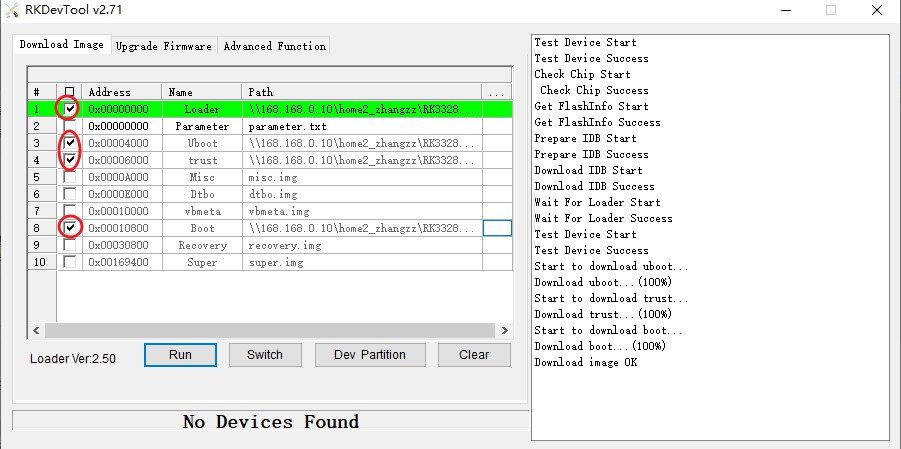Click the Address column header
Viewport: 901px width, 449px height.
pos(122,92)
